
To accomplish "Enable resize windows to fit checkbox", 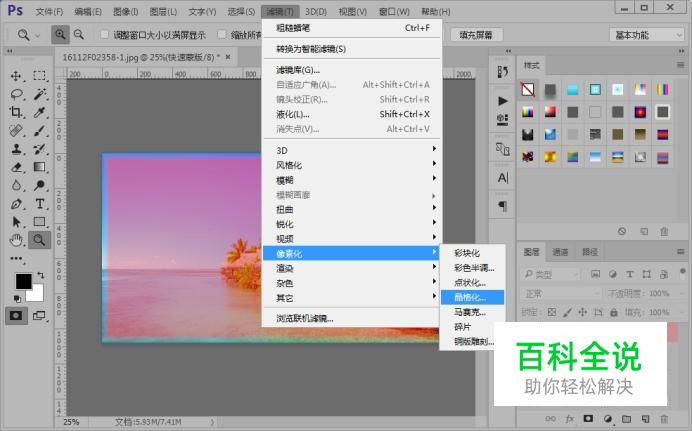I will (x=105, y=34).
